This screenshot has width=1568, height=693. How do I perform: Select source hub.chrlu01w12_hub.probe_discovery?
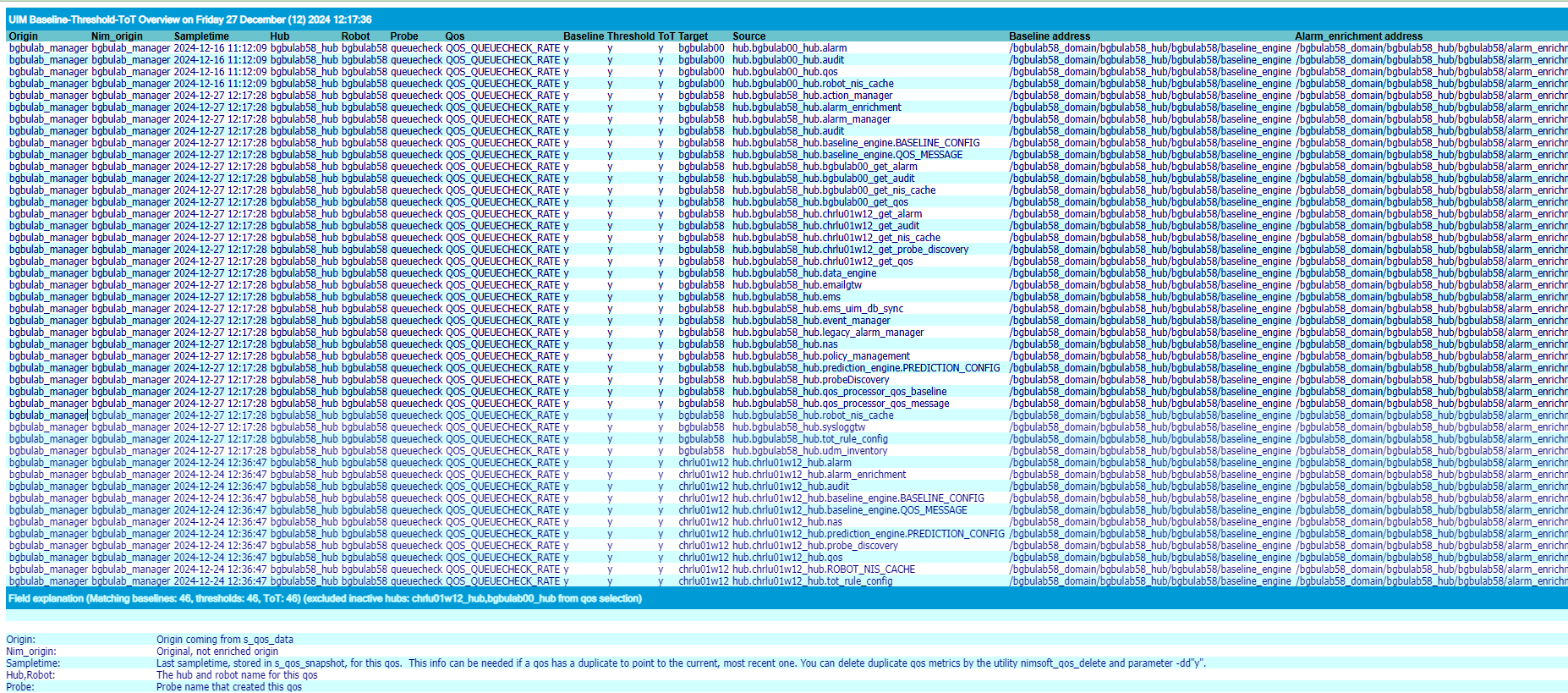tap(815, 546)
